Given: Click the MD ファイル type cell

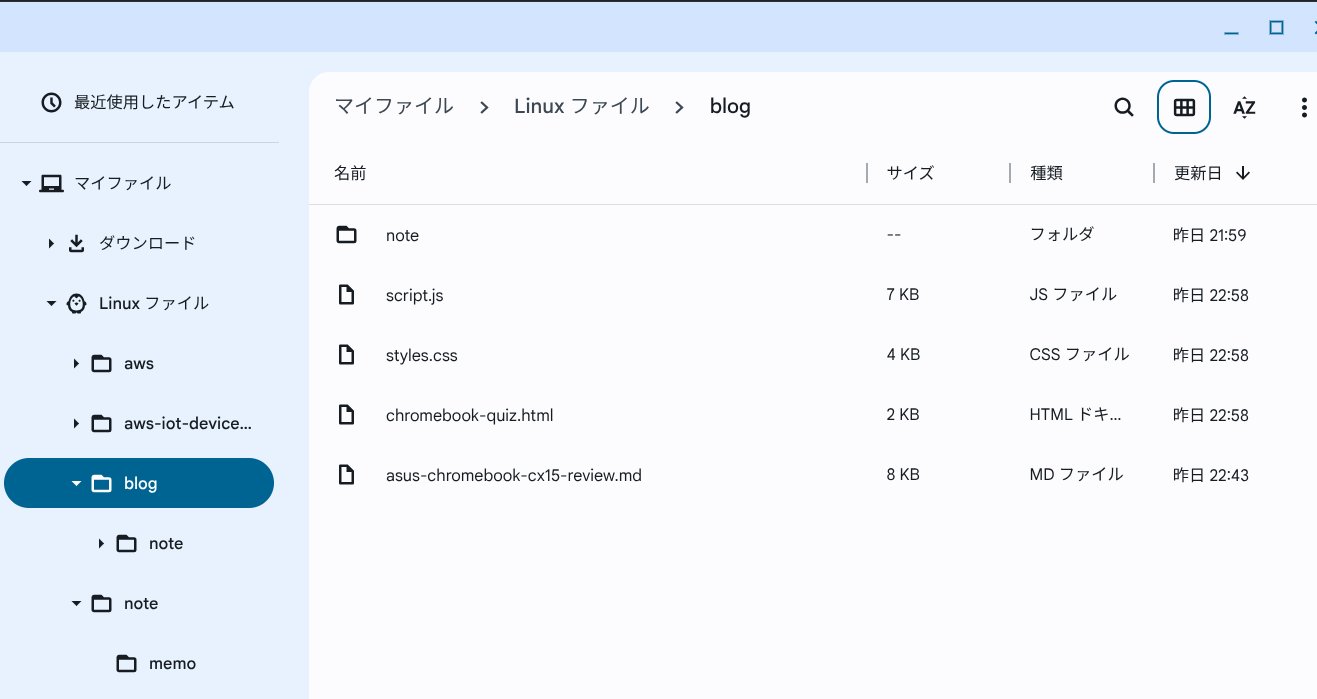Looking at the screenshot, I should coord(1076,475).
